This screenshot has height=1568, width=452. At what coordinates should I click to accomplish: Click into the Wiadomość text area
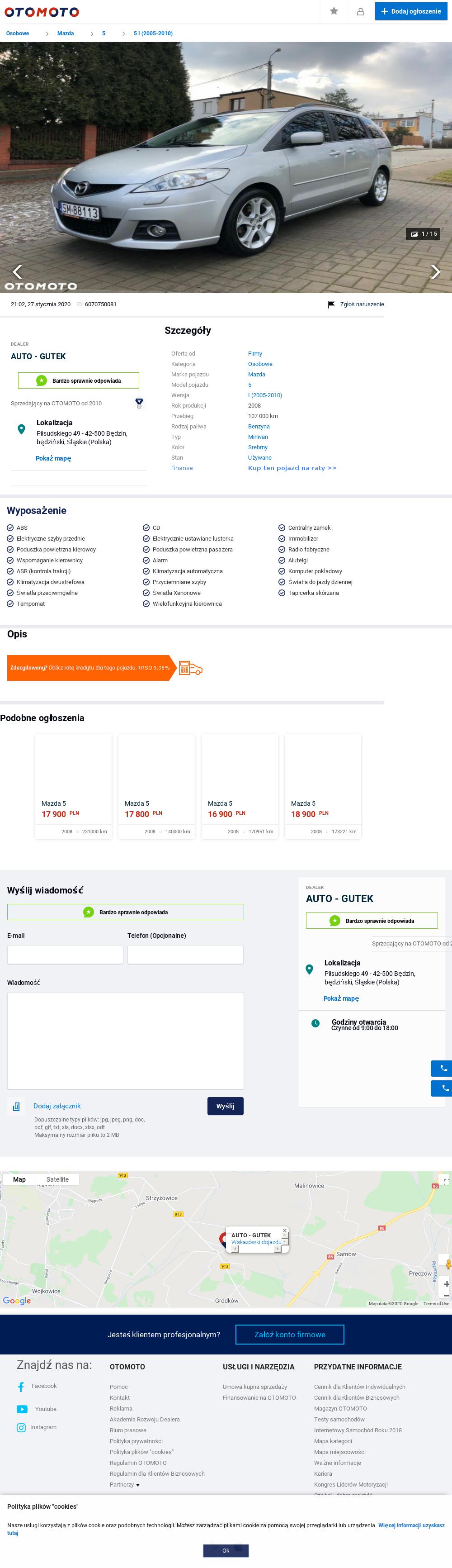125,1040
